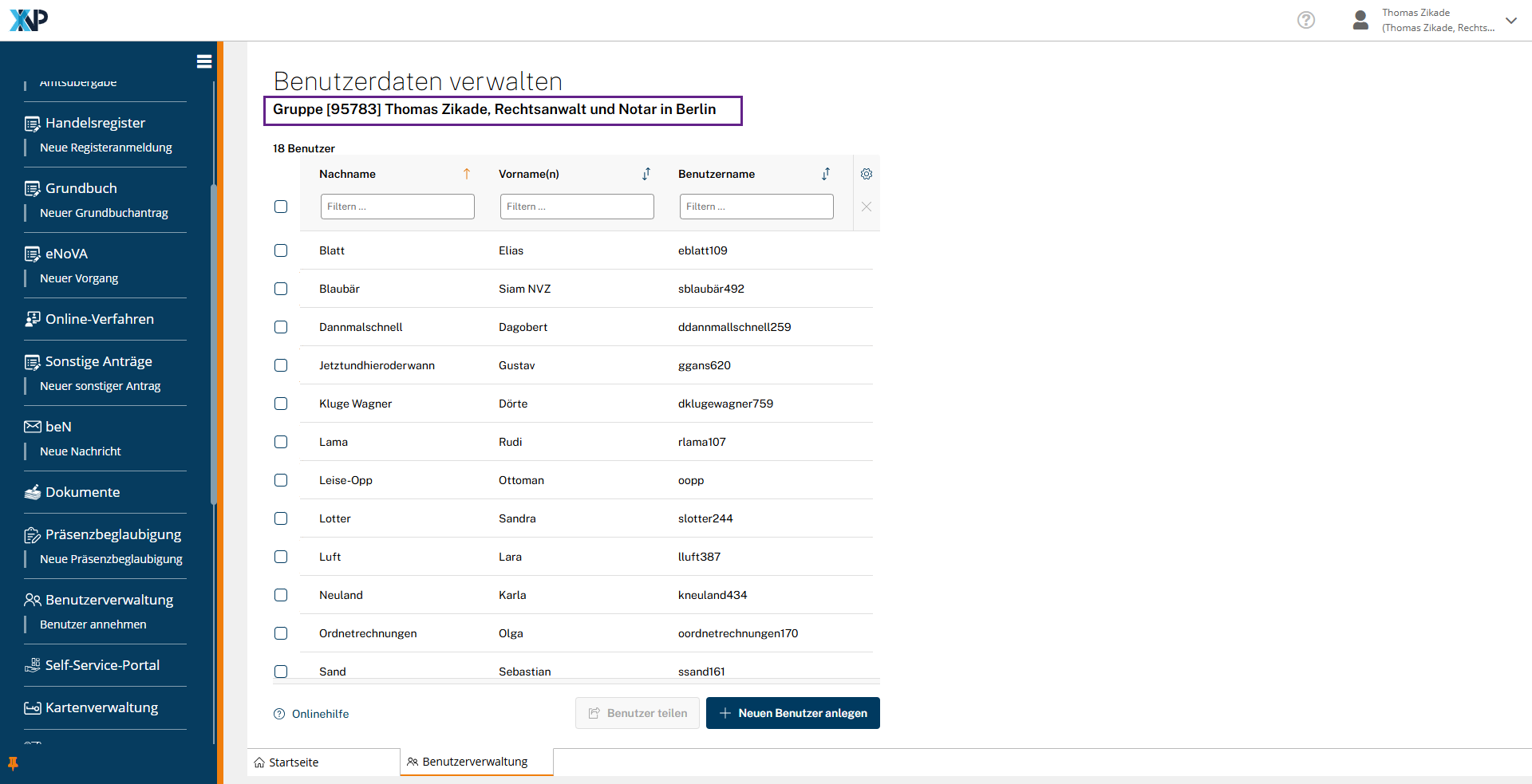Select the checkbox for user Blatt
The image size is (1532, 784).
click(x=281, y=250)
